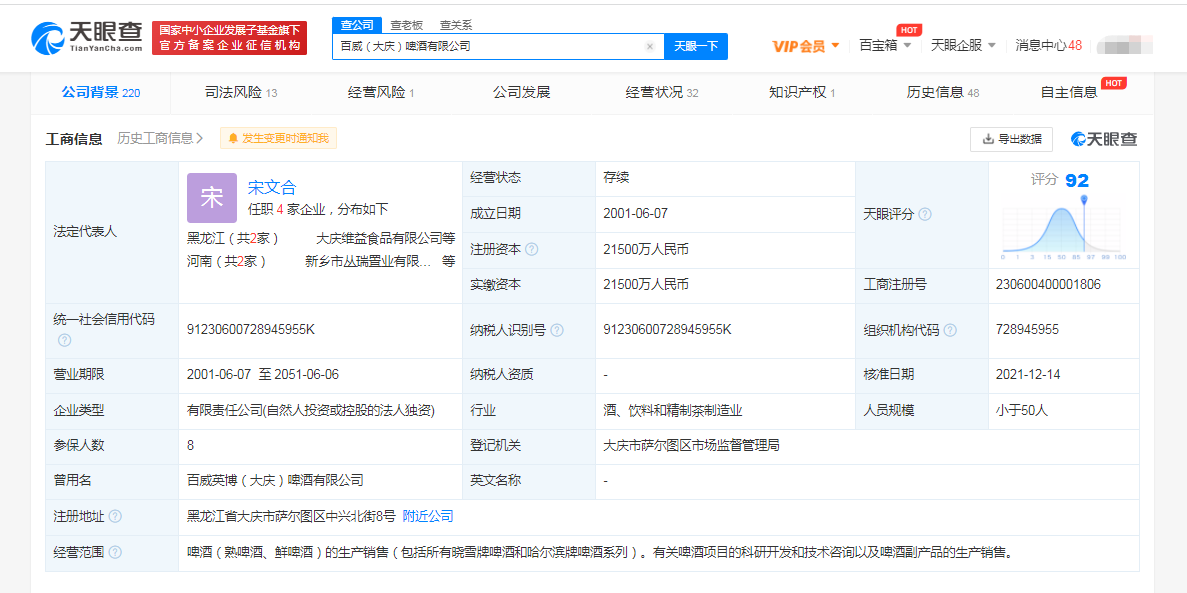Click 导出数据 export button
This screenshot has width=1187, height=593.
[x=1011, y=139]
